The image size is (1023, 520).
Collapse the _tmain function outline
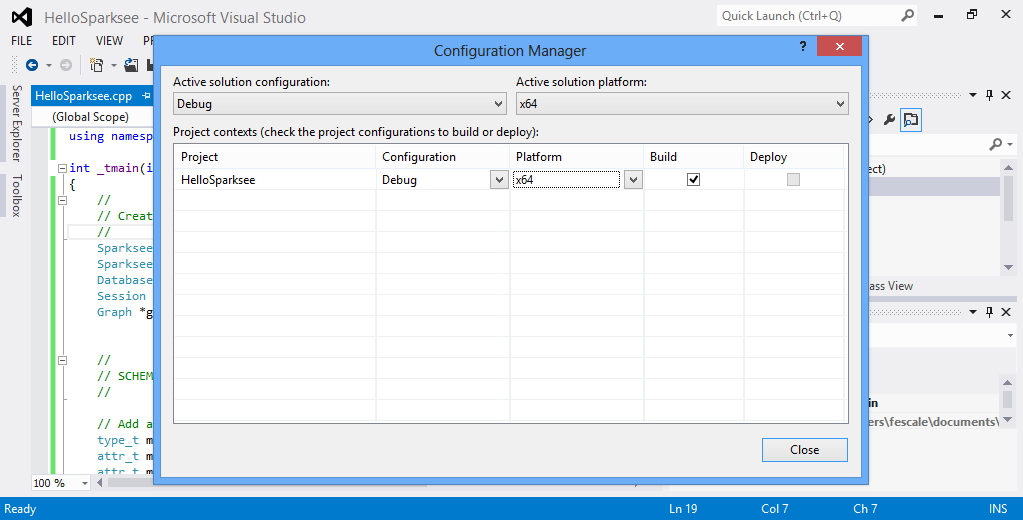point(62,168)
